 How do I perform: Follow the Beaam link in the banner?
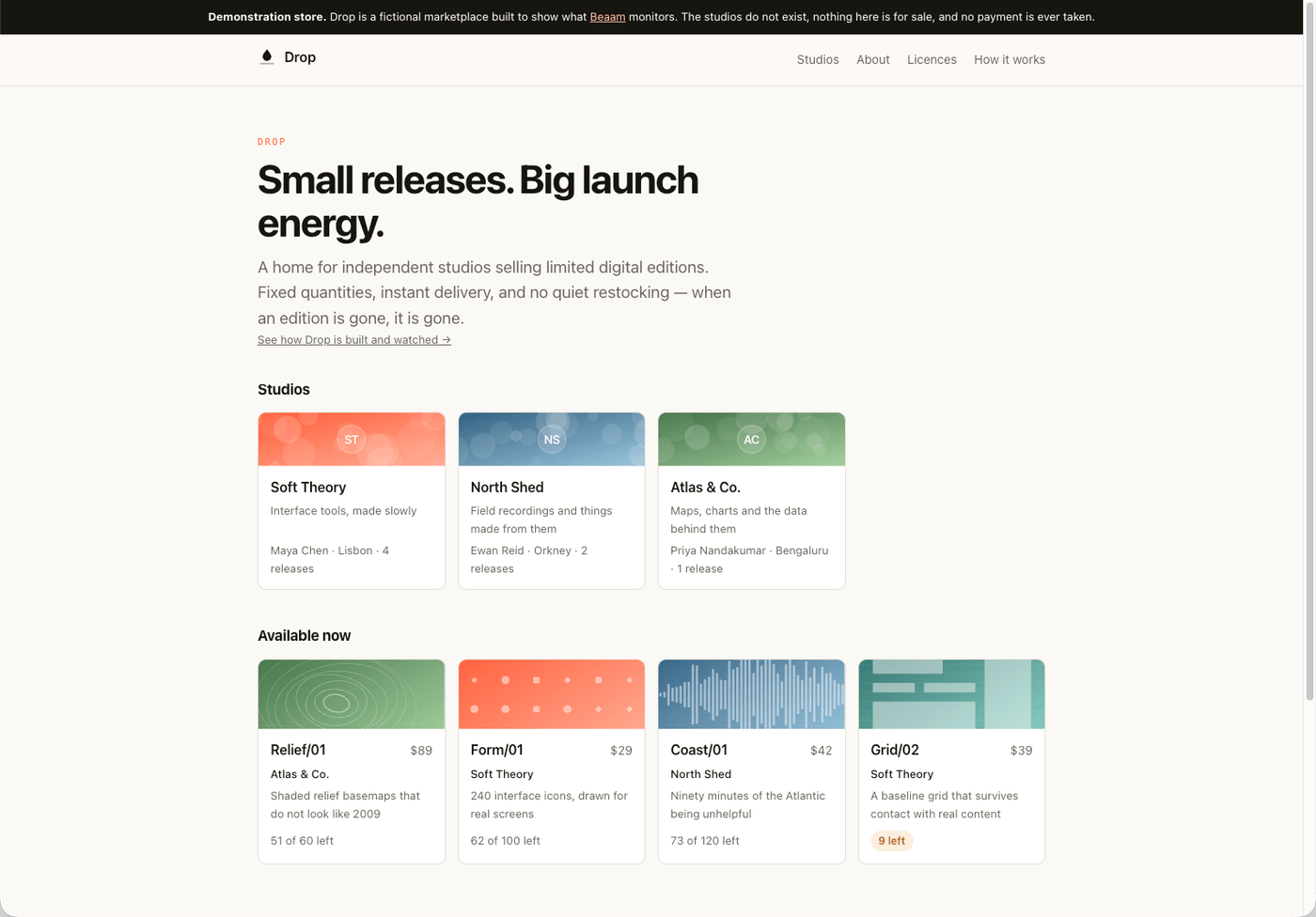coord(607,17)
